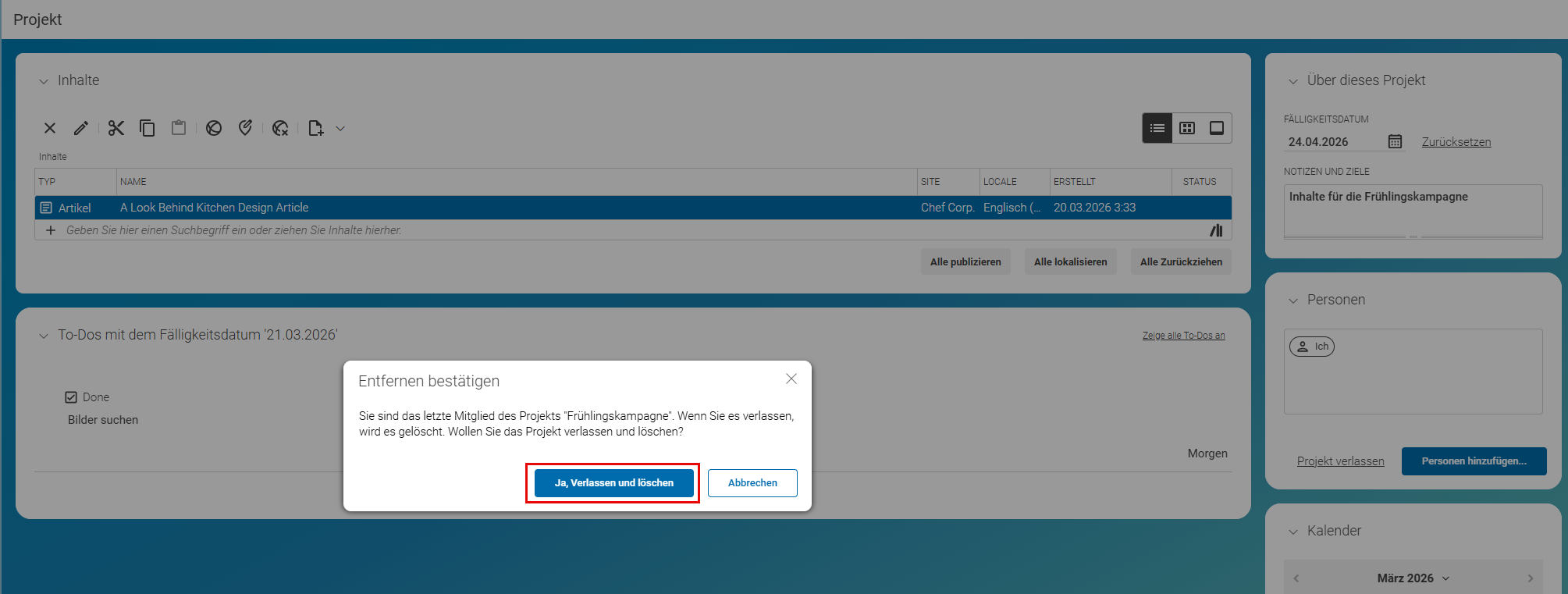The height and width of the screenshot is (594, 1568).
Task: Click the Ich person chip
Action: (x=1311, y=347)
